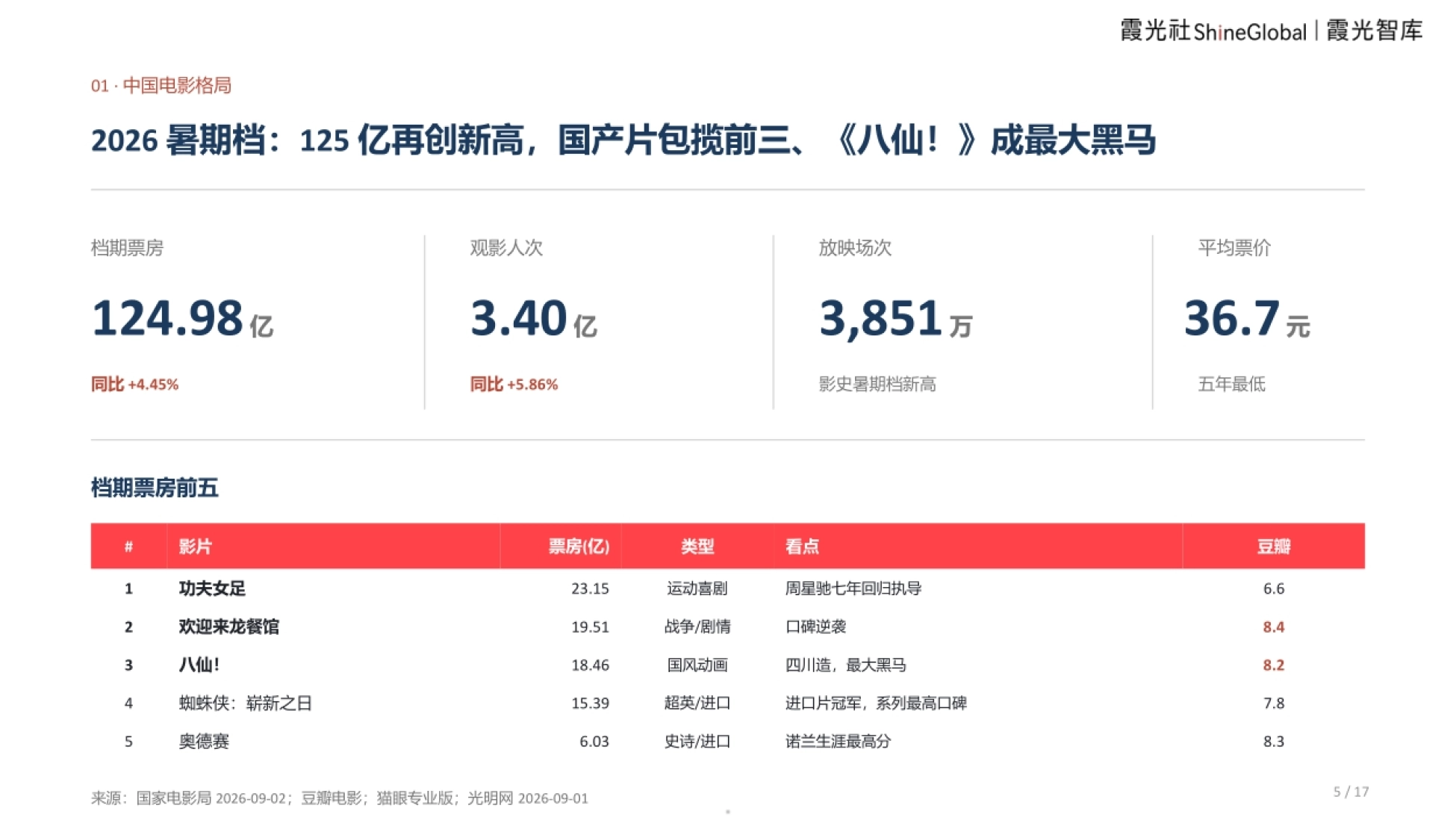Screen dimensions: 1456x820
Task: Select the film name 奥德赛
Action: click(x=204, y=742)
